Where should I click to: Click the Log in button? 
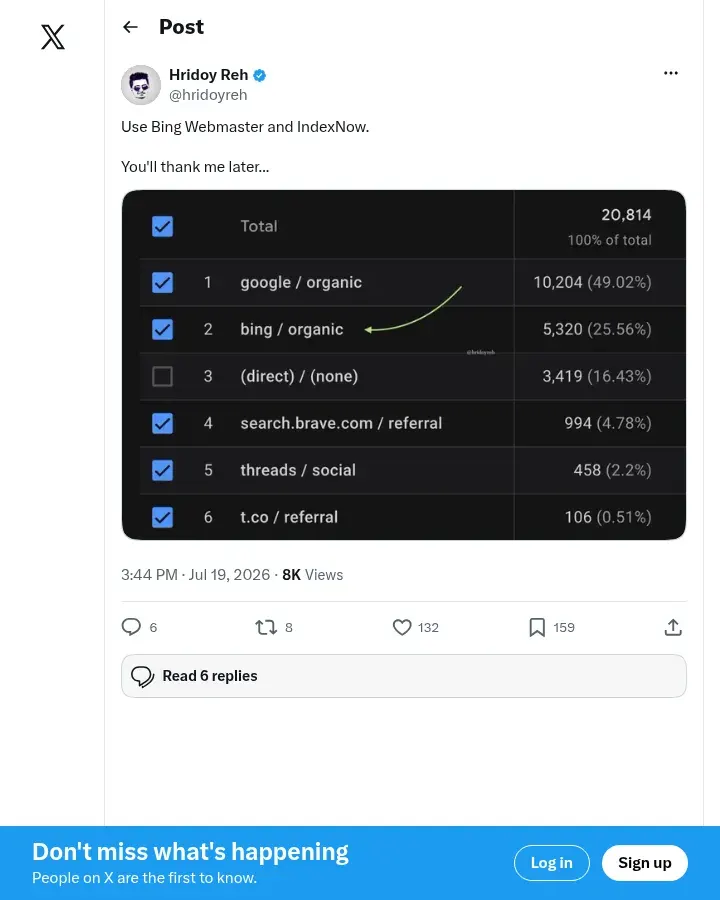coord(551,863)
